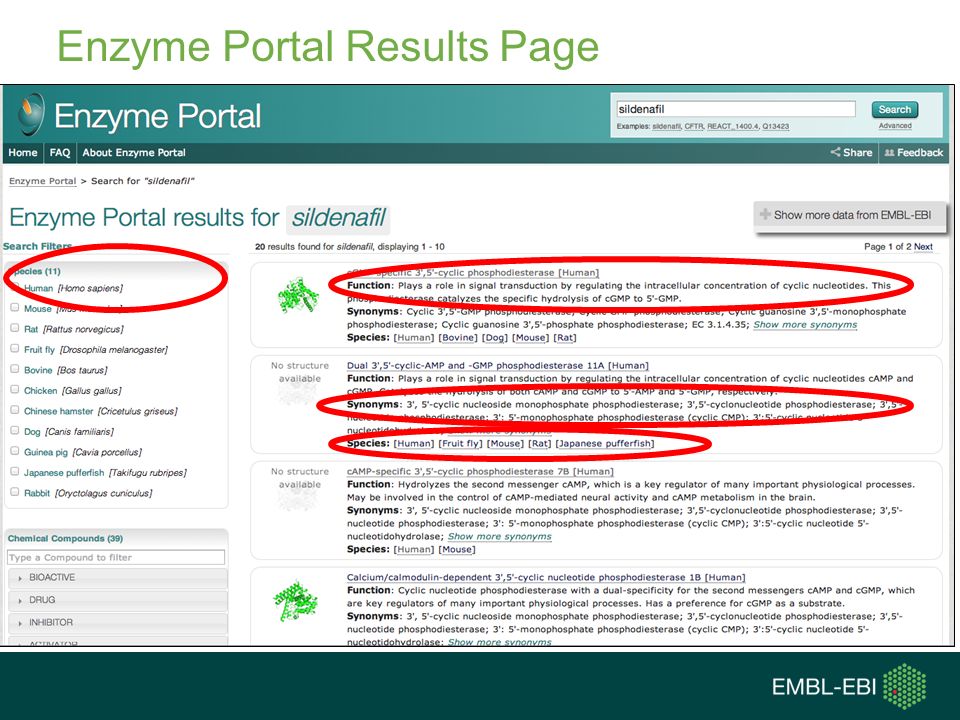The image size is (960, 720).
Task: Click the sildenafil search input field
Action: (x=735, y=109)
